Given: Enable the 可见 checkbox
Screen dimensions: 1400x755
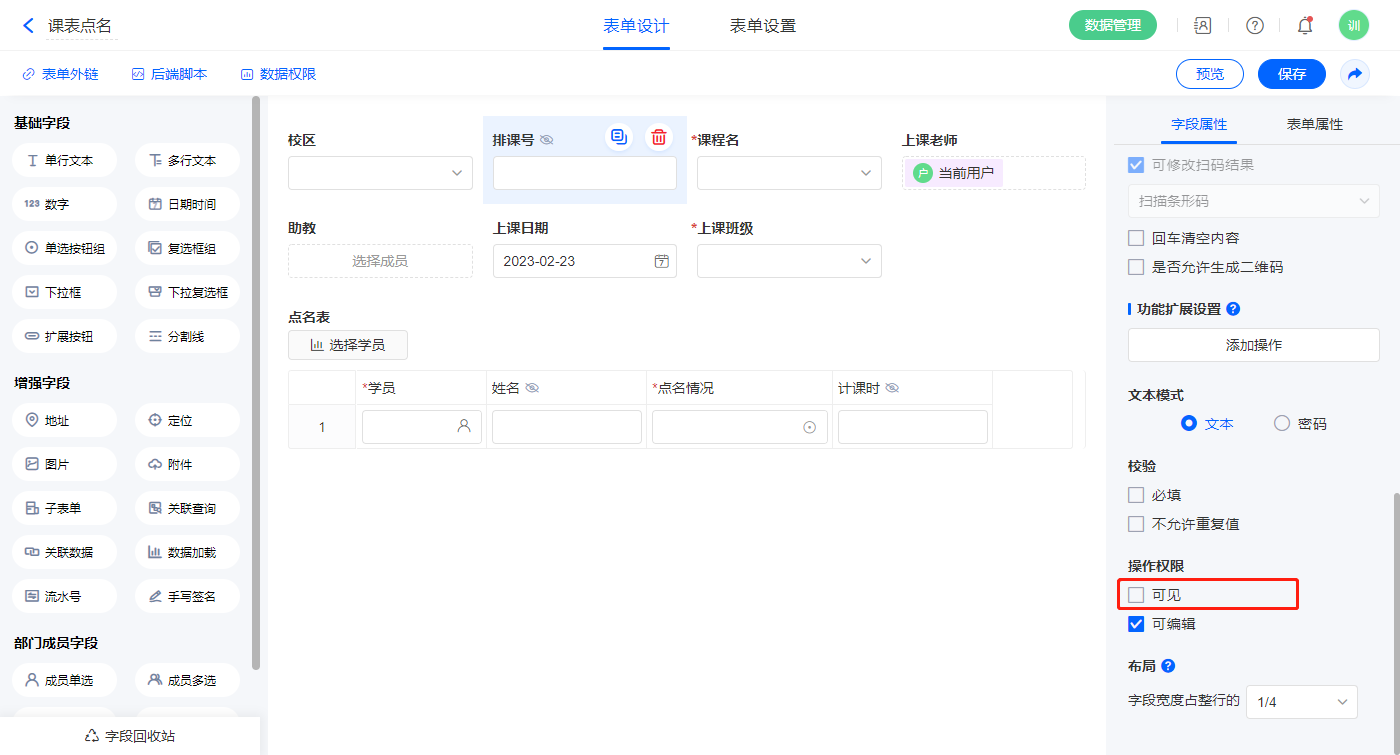Looking at the screenshot, I should pos(1136,595).
